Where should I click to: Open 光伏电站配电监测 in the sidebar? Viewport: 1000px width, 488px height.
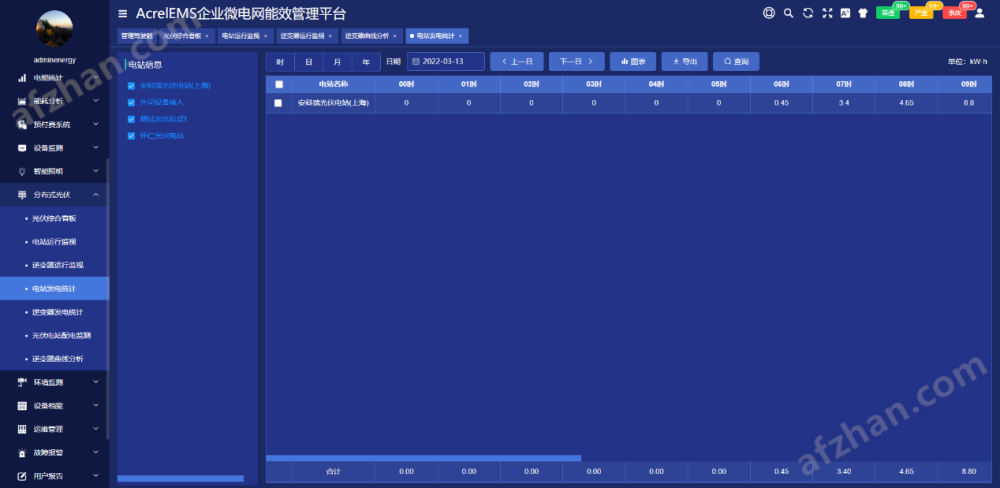tap(54, 336)
